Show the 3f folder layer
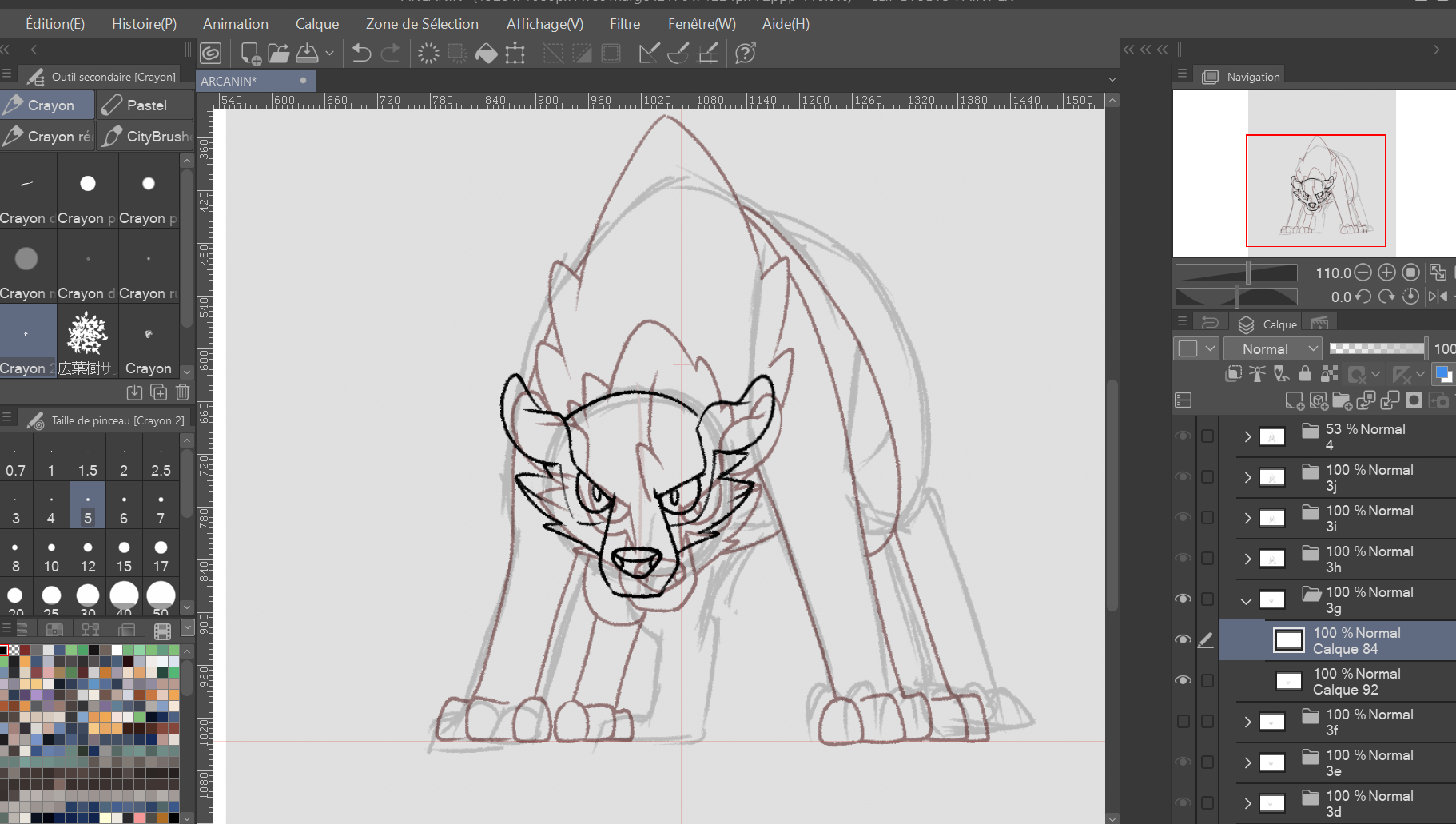The width and height of the screenshot is (1456, 824). pos(1183,721)
